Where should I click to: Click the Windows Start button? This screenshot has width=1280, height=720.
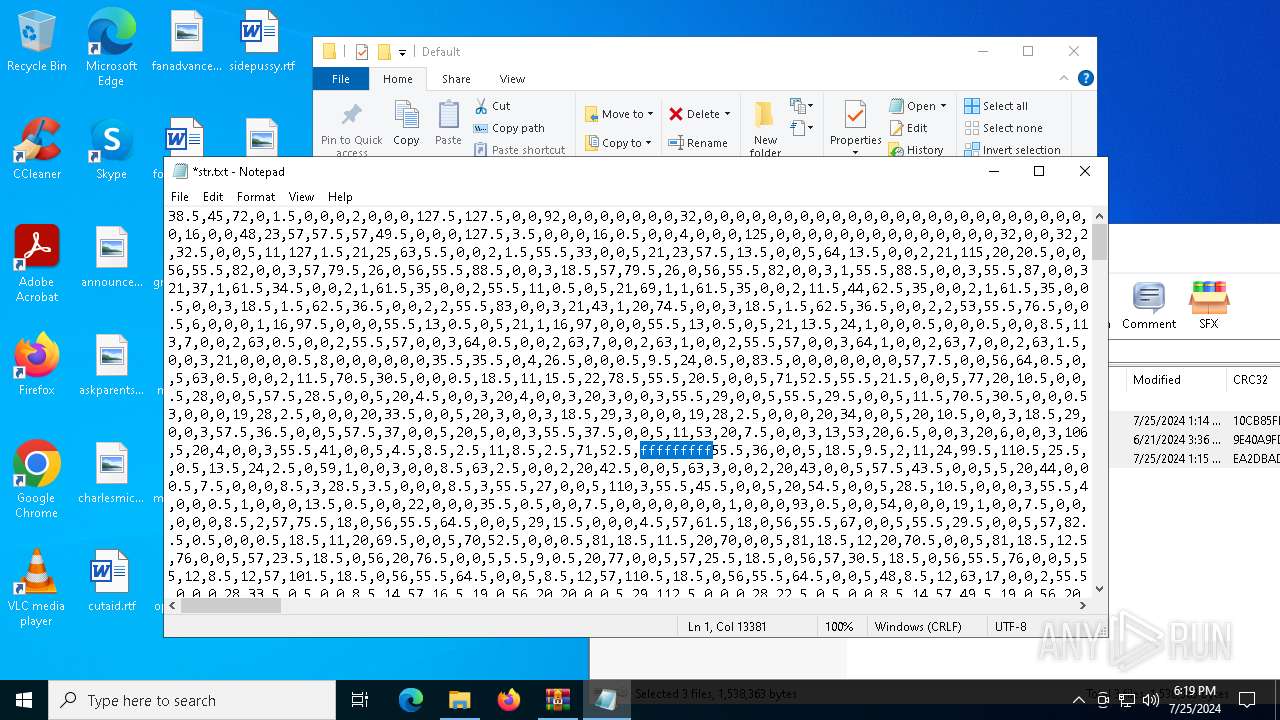pos(24,700)
